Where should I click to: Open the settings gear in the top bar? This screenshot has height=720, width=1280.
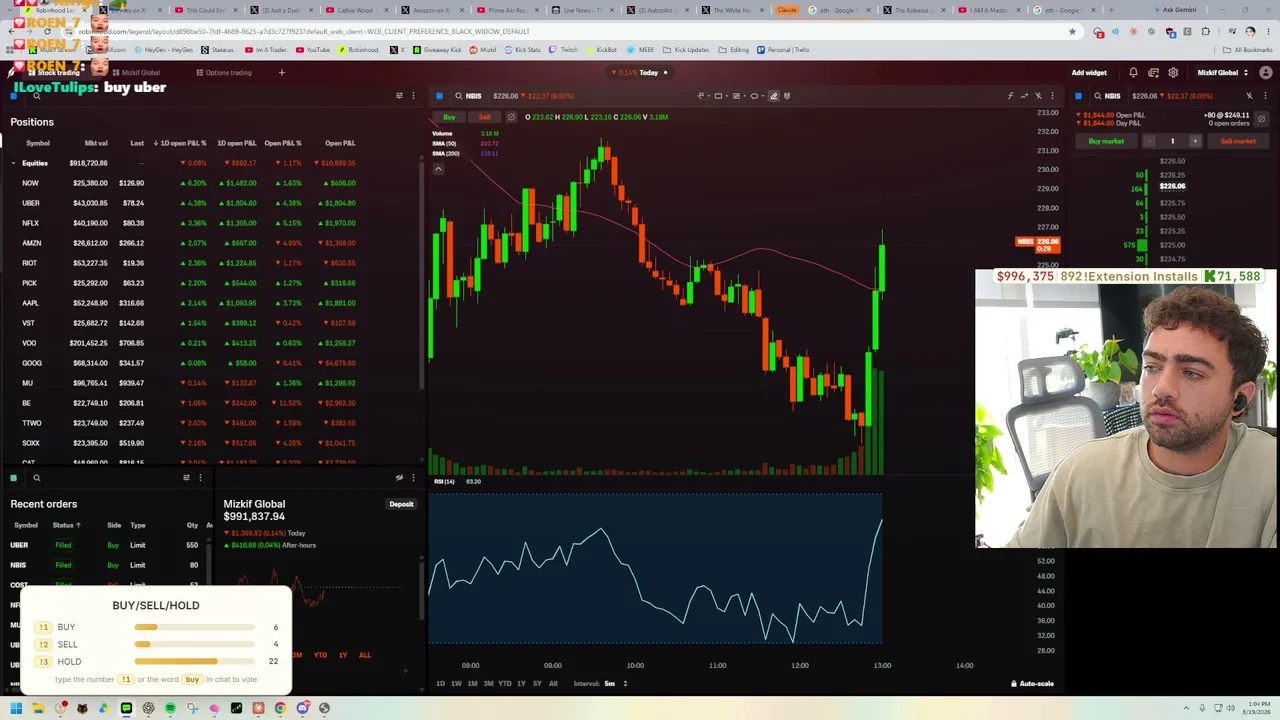(x=1173, y=73)
